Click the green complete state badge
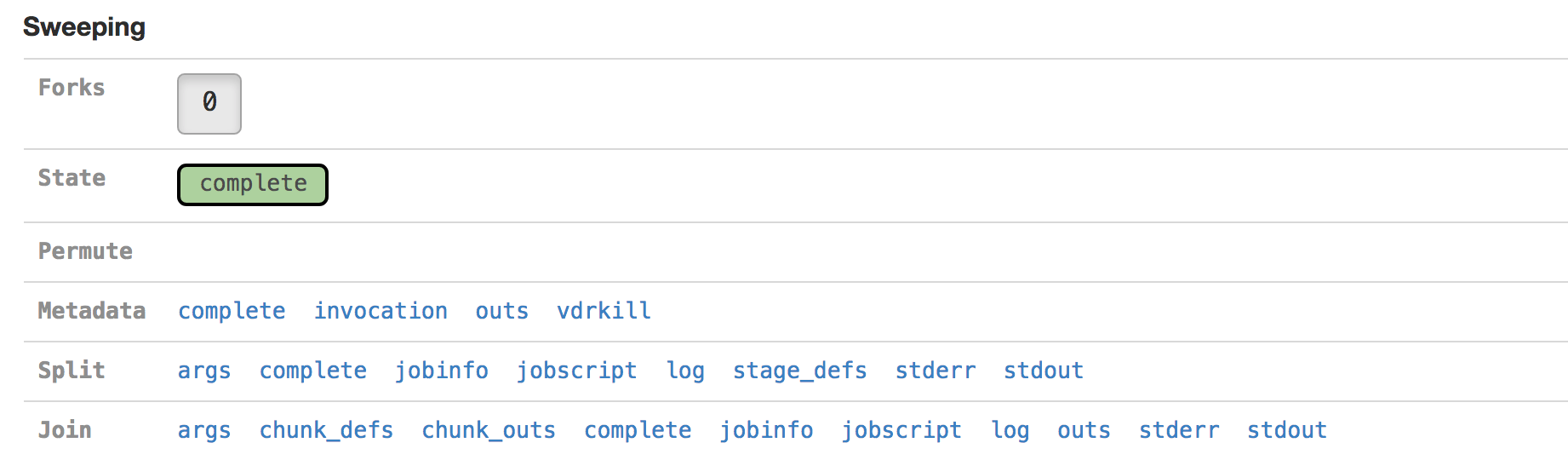Screen dimensions: 1568x460 click(x=253, y=184)
